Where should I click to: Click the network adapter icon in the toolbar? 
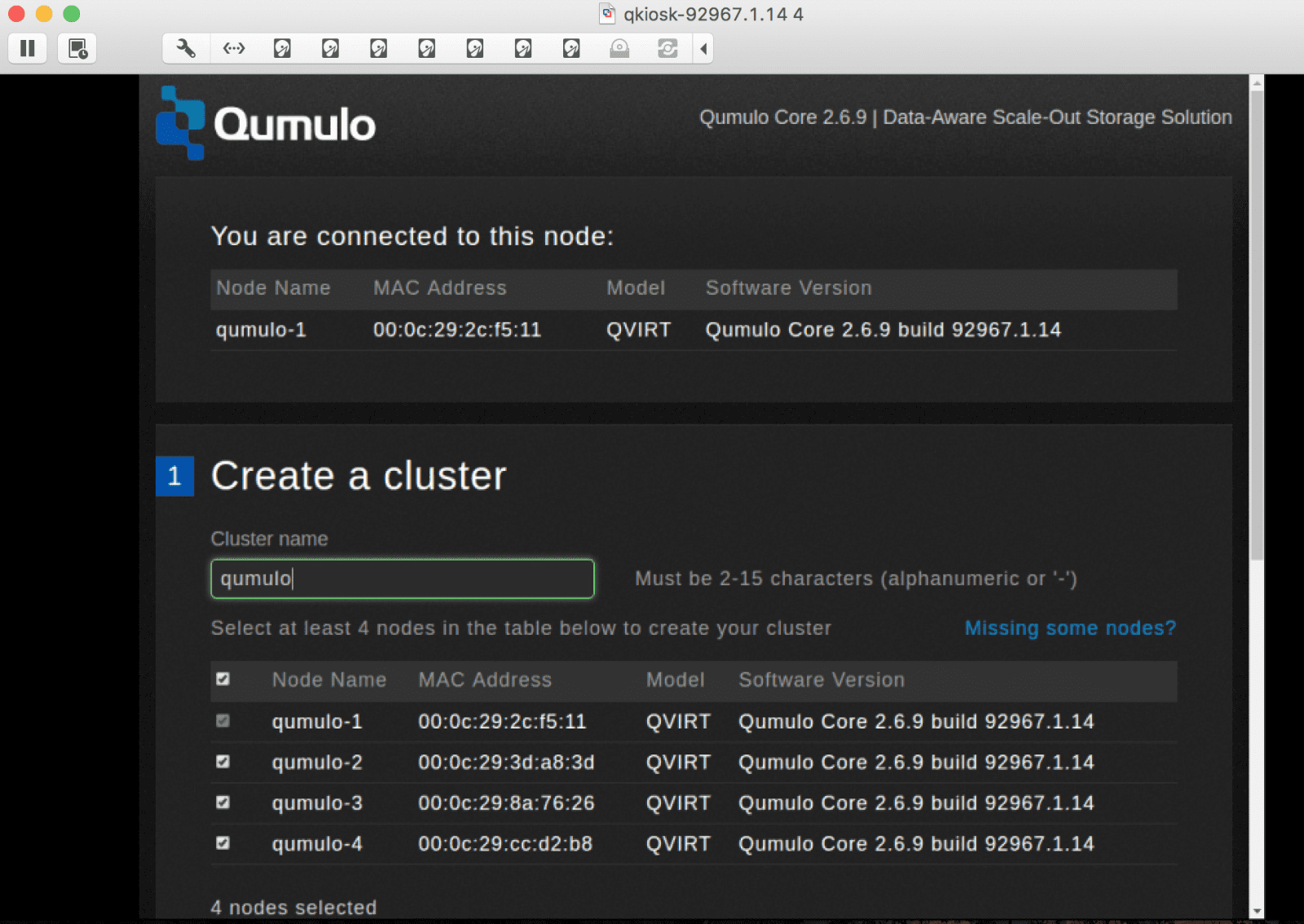(x=234, y=49)
